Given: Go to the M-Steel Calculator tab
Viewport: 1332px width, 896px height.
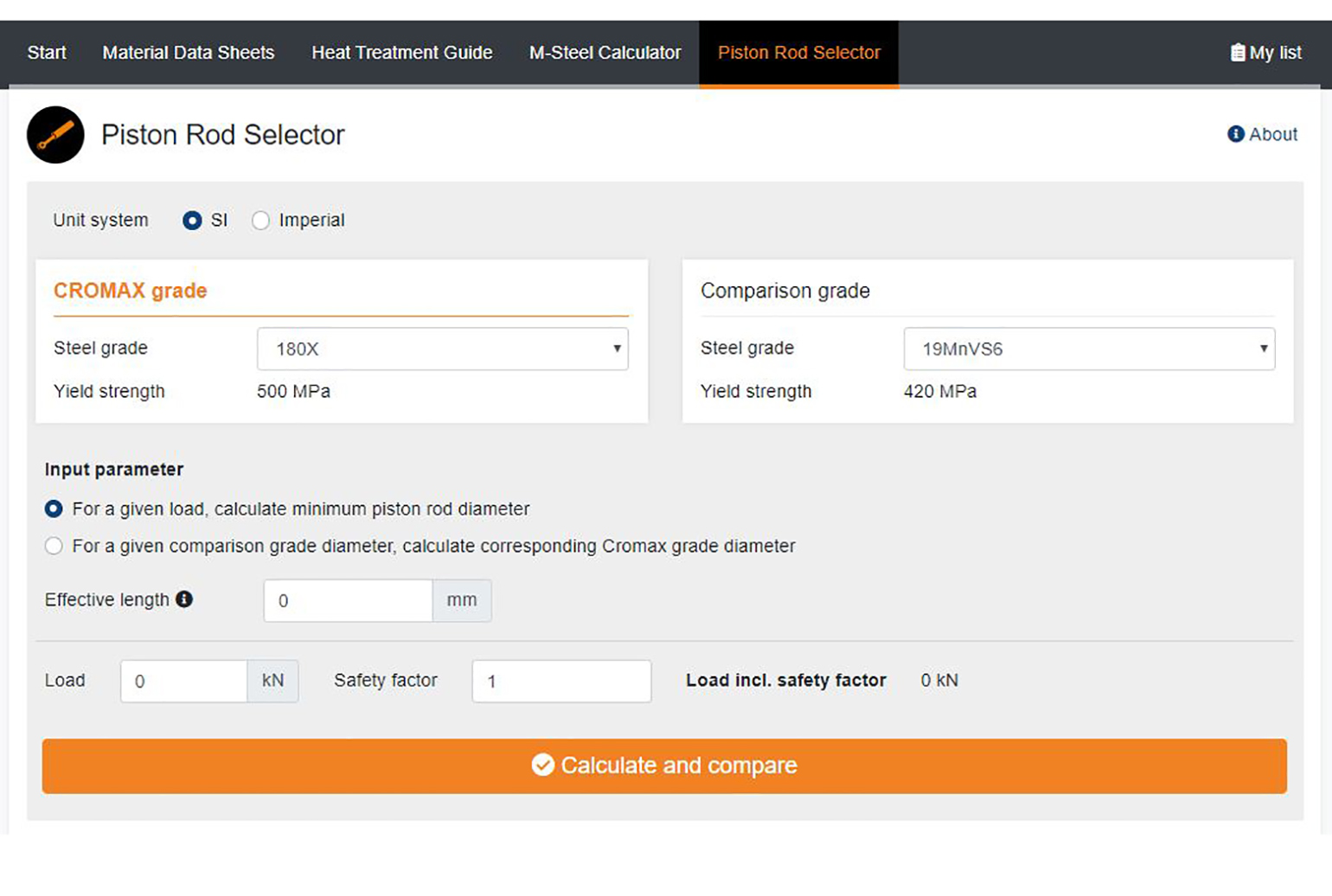Looking at the screenshot, I should [605, 53].
